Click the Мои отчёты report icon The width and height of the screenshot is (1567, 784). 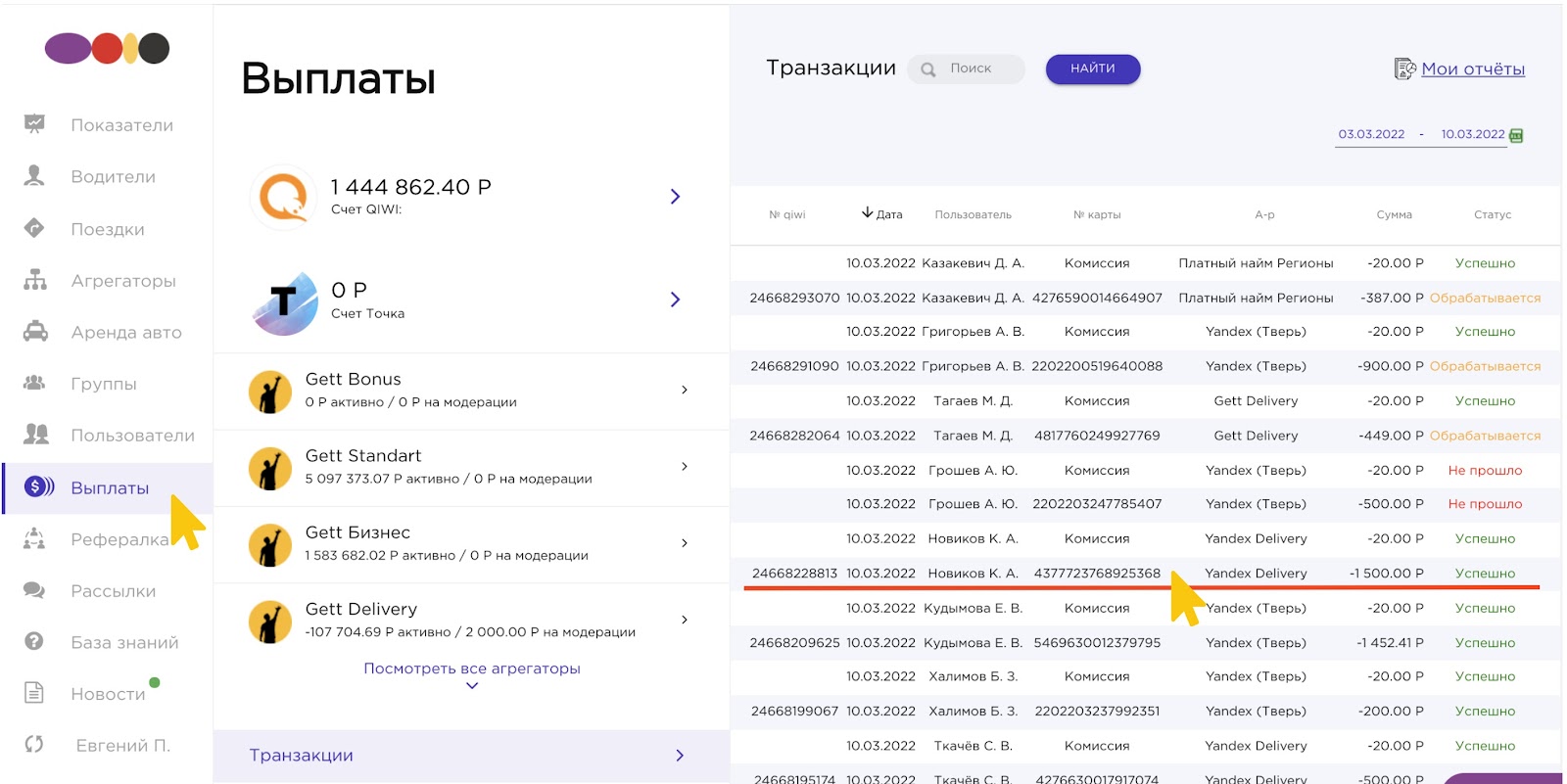1405,69
